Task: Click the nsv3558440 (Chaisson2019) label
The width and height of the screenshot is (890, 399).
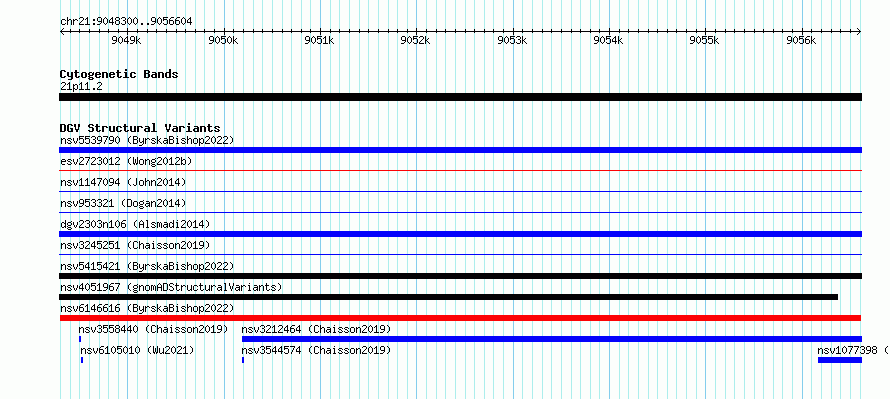Action: point(153,329)
